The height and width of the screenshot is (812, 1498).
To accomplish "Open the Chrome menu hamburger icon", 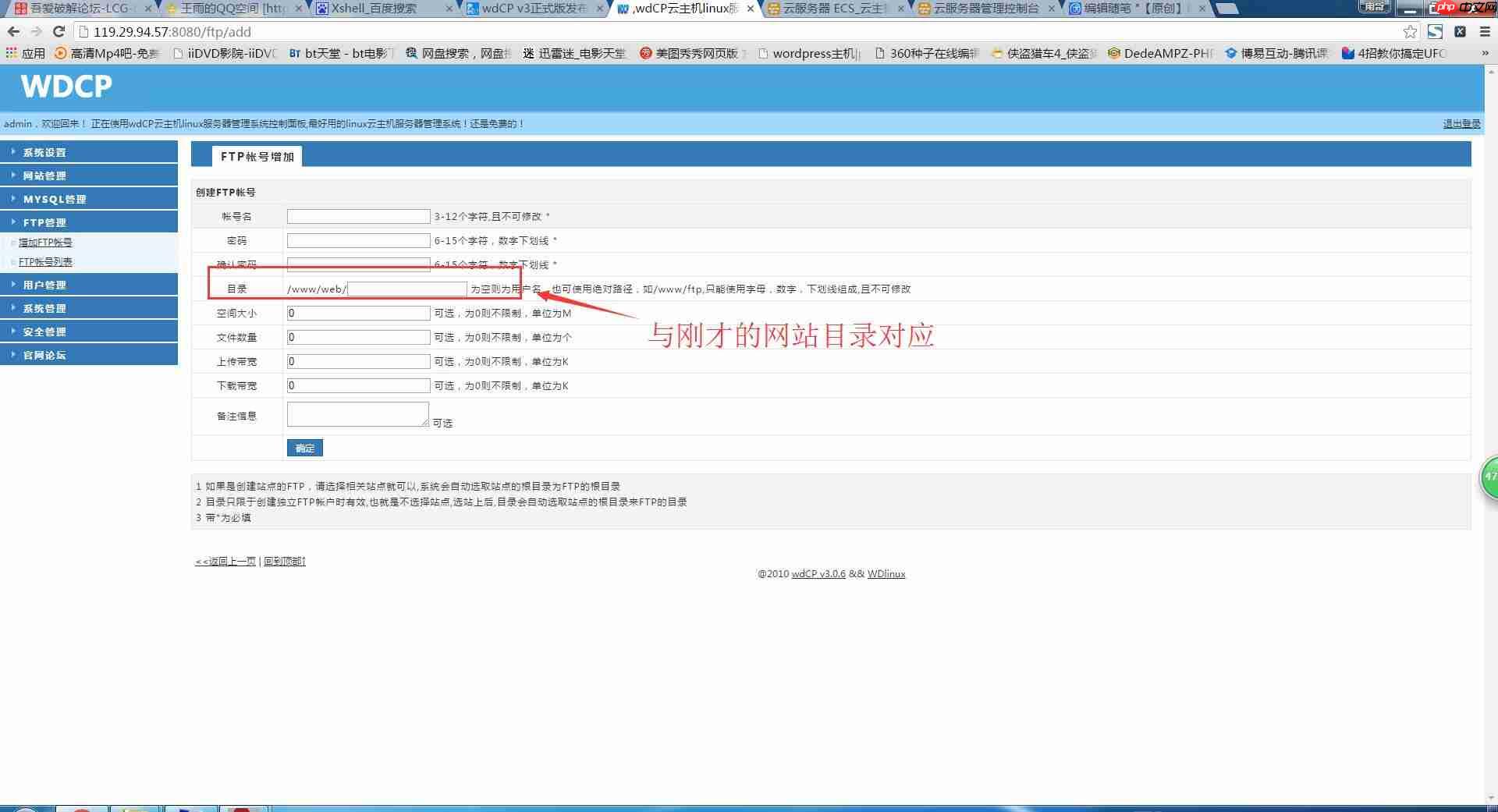I will click(1483, 32).
